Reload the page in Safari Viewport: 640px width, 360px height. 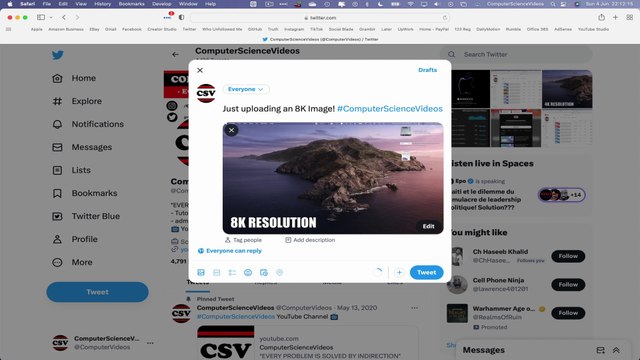click(444, 18)
